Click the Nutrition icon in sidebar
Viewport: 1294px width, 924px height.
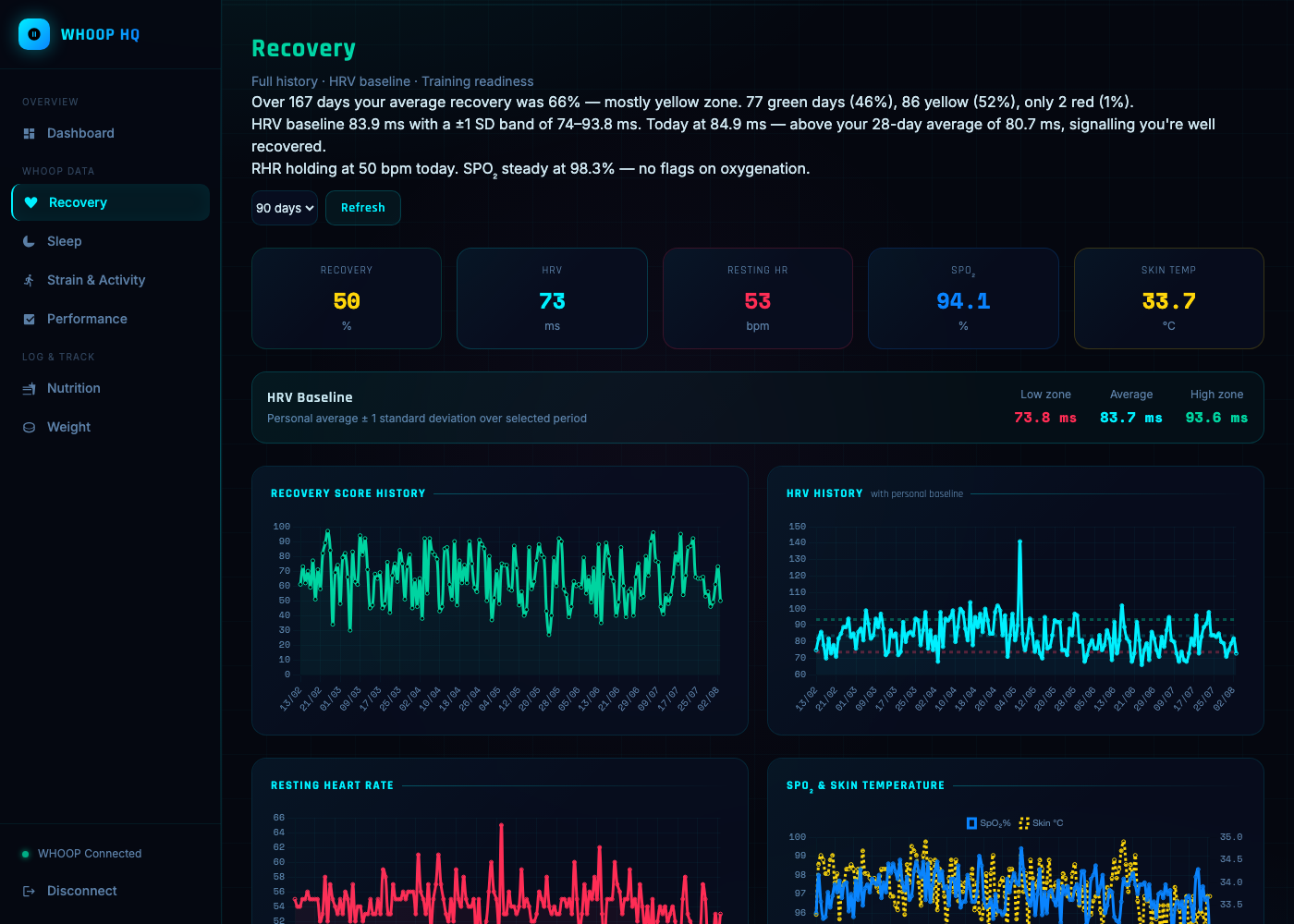[29, 388]
